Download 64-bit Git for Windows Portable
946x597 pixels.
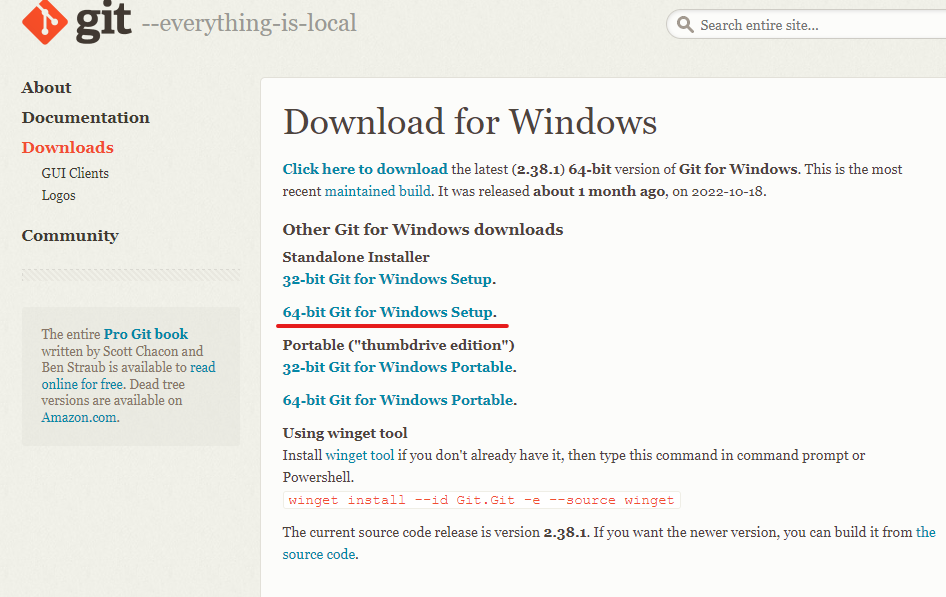(x=398, y=400)
